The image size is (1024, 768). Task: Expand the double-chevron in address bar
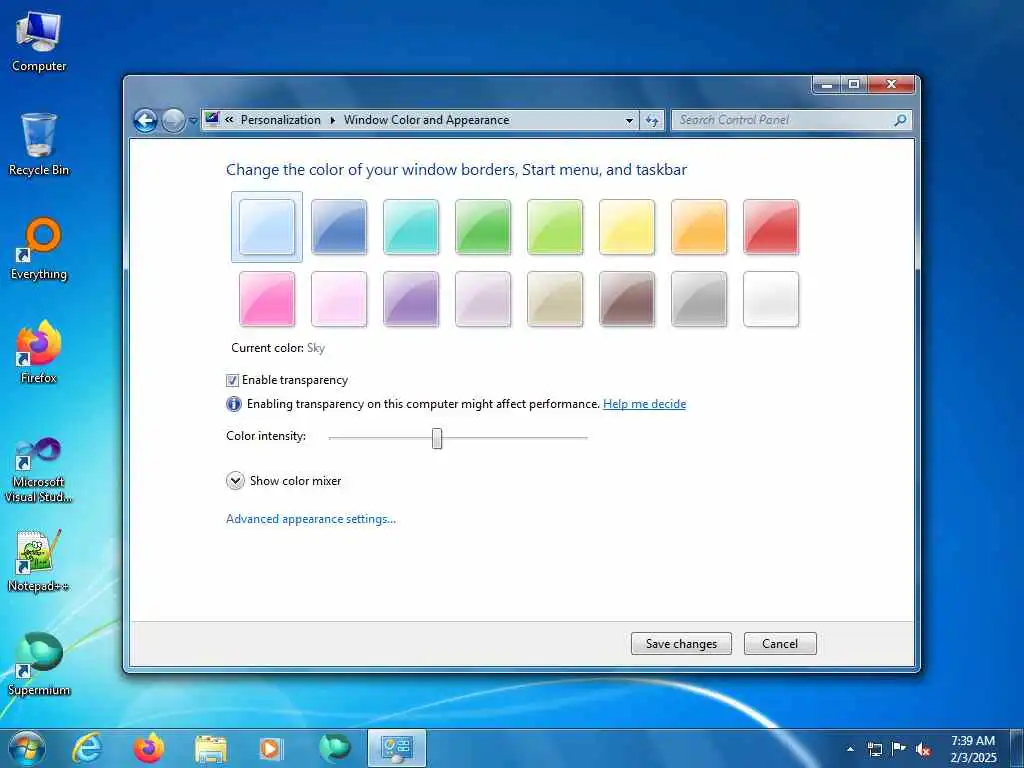point(229,120)
